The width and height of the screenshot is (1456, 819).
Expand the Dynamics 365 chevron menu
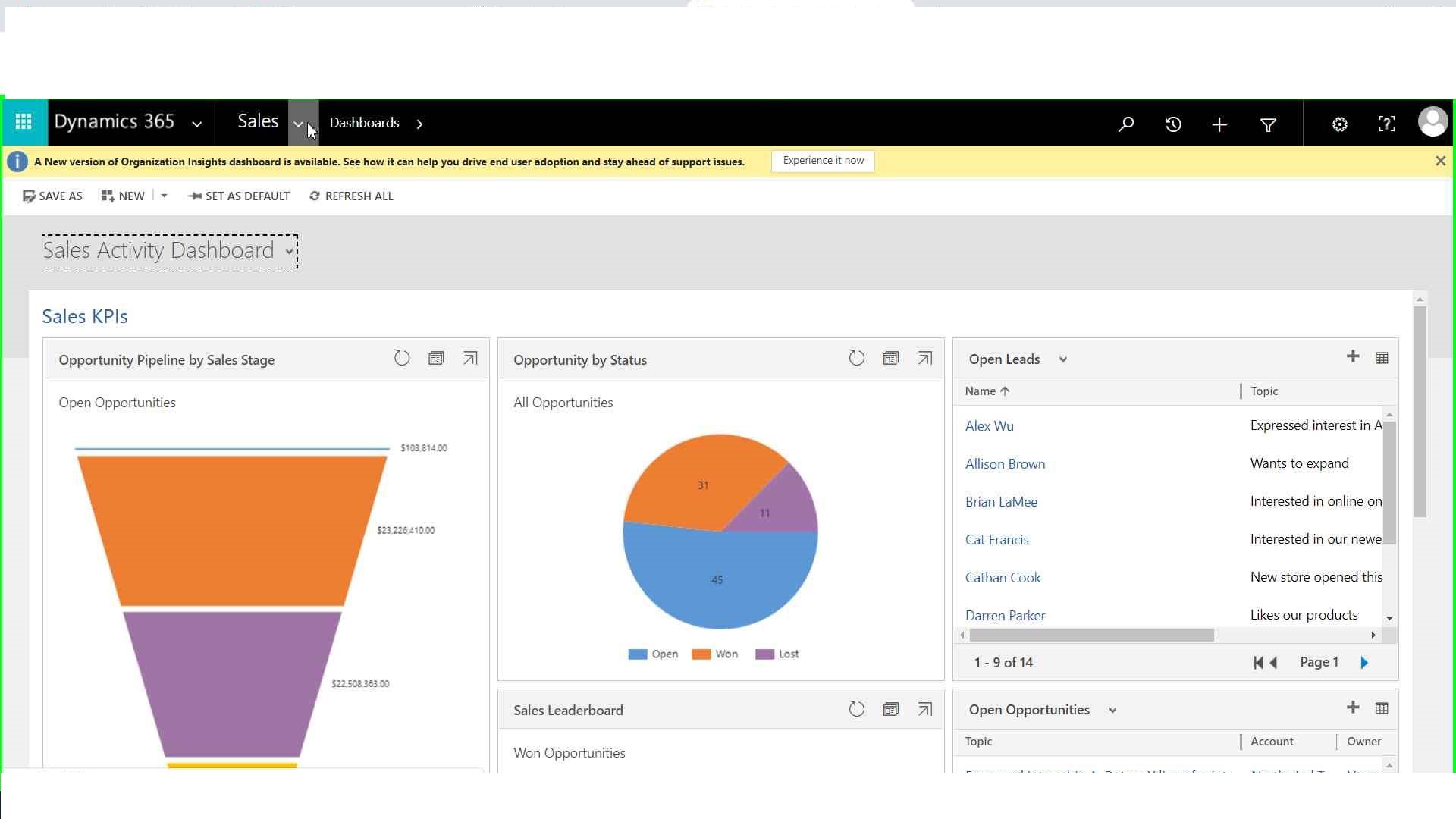[196, 124]
